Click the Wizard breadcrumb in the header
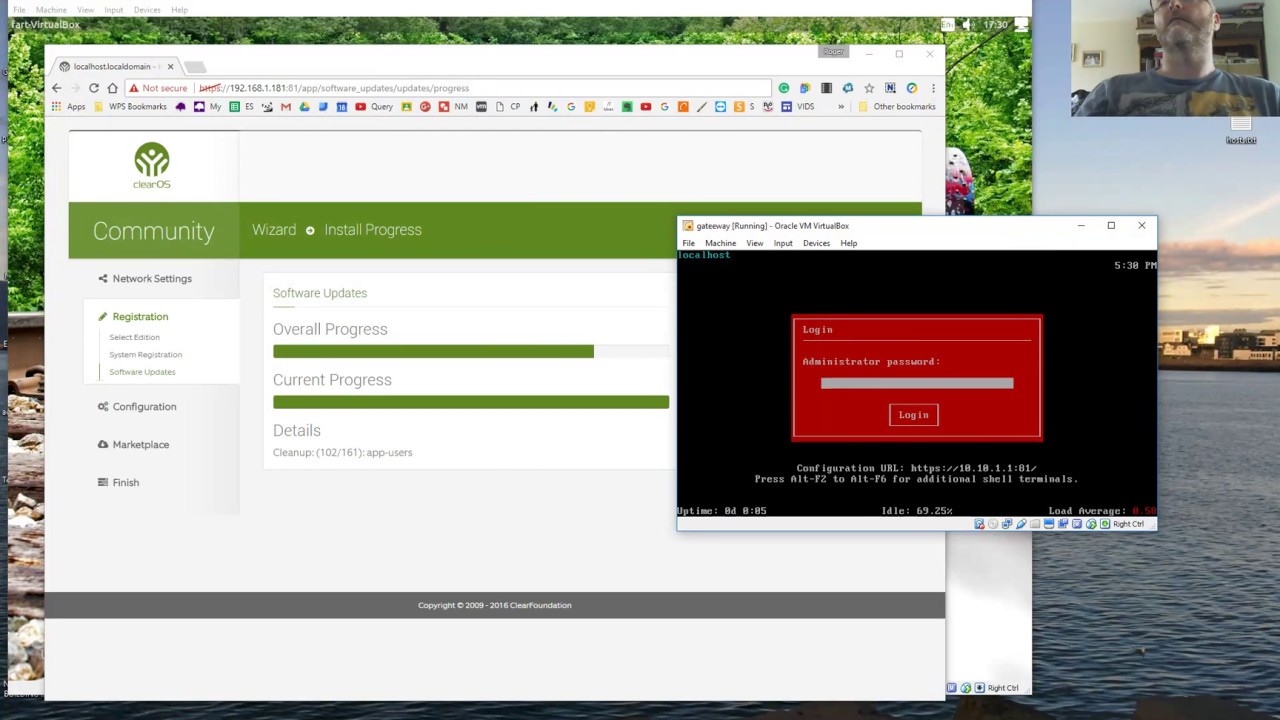 [x=274, y=230]
